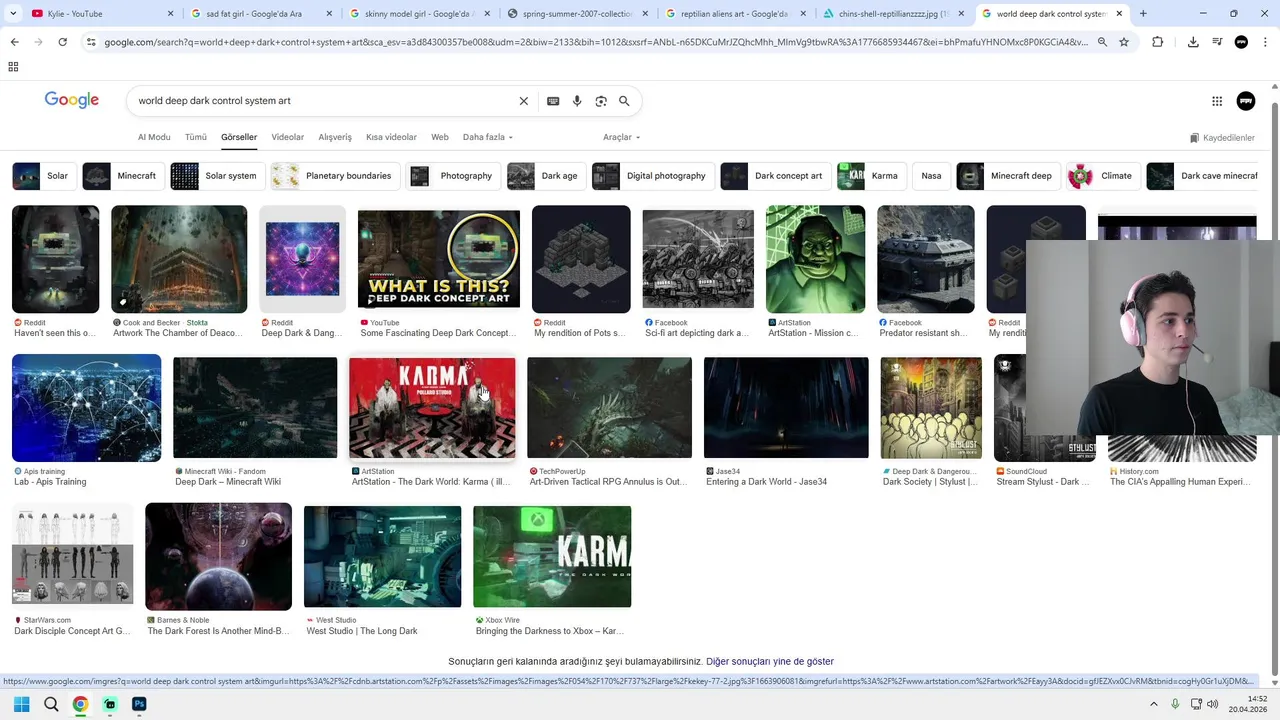
Task: Expand the Daha fazla dropdown
Action: pos(488,137)
